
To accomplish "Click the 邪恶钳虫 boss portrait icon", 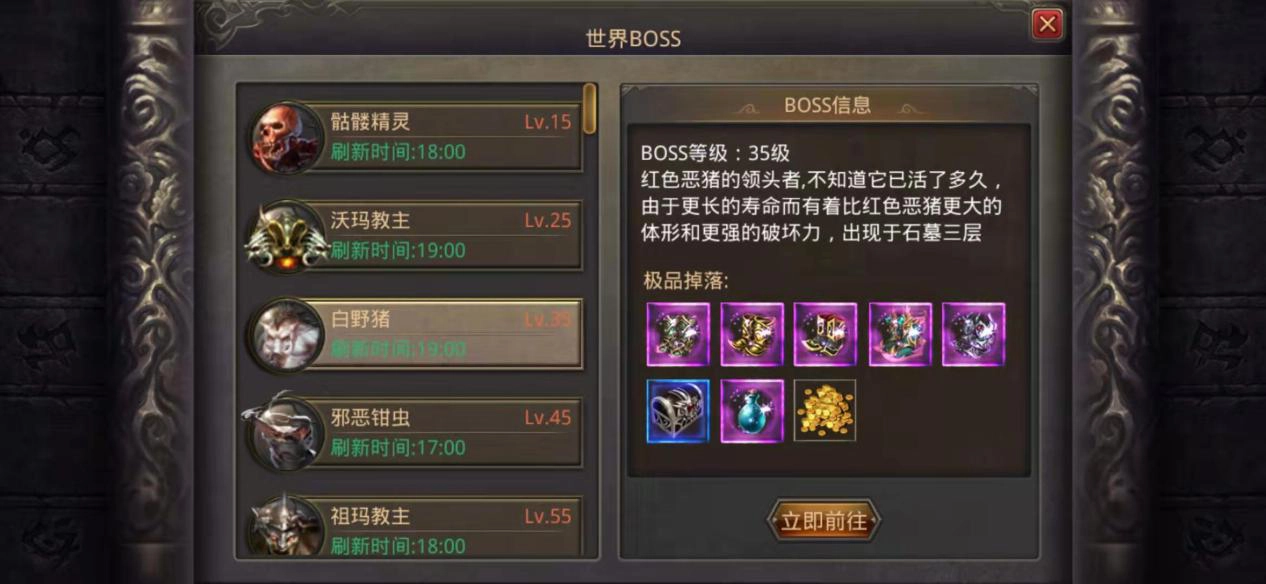I will pos(284,431).
